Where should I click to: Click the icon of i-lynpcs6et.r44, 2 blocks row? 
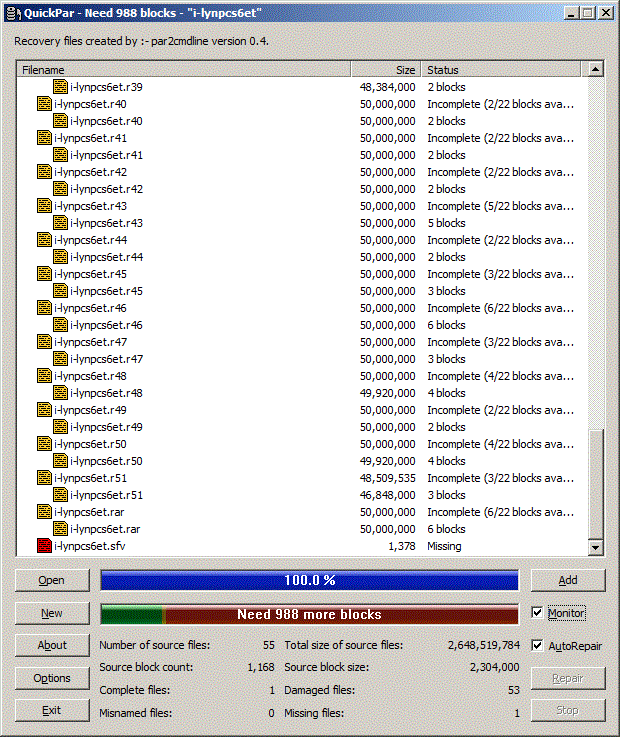[x=60, y=257]
